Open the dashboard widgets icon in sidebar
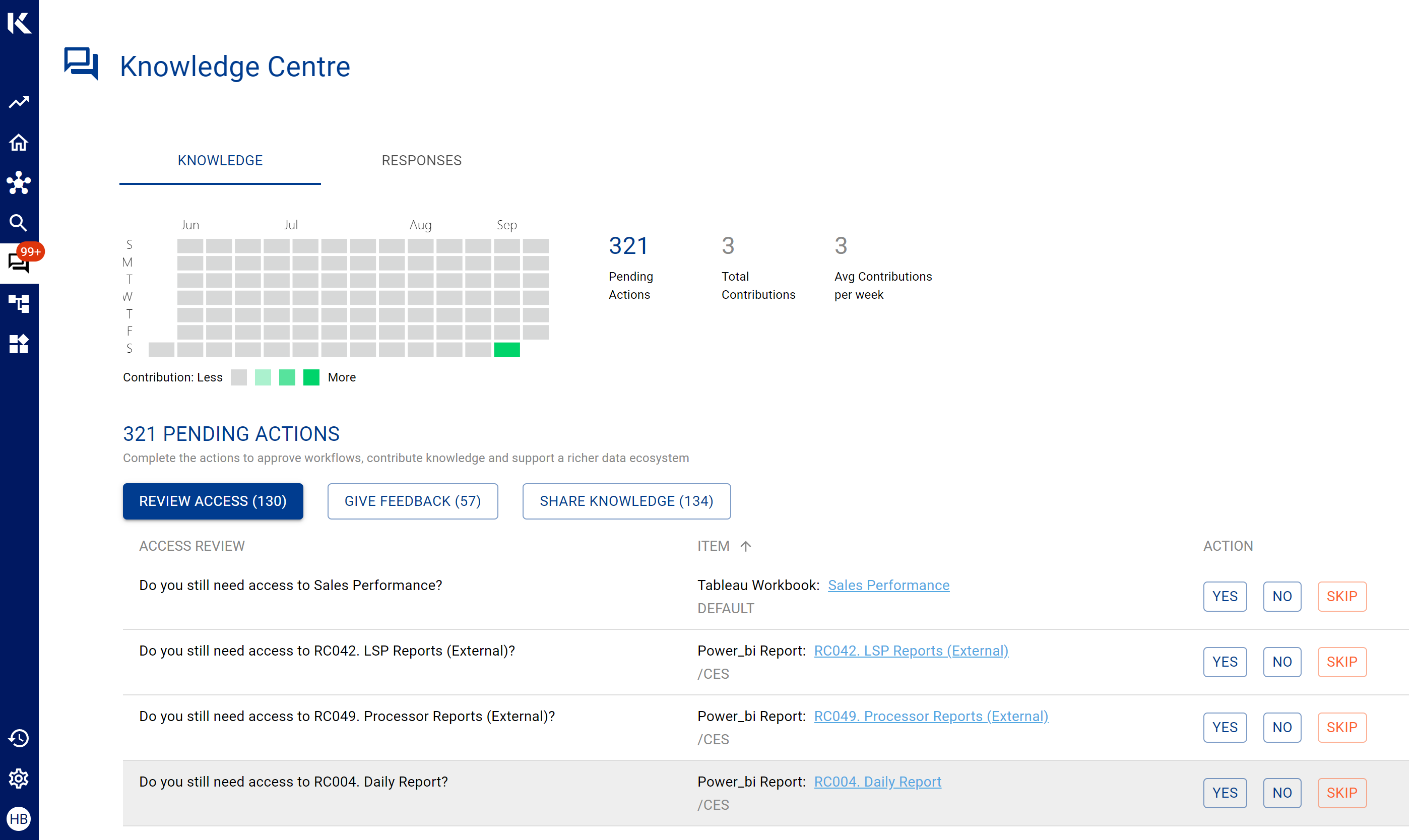Screen dimensions: 1415x840 tap(19, 344)
